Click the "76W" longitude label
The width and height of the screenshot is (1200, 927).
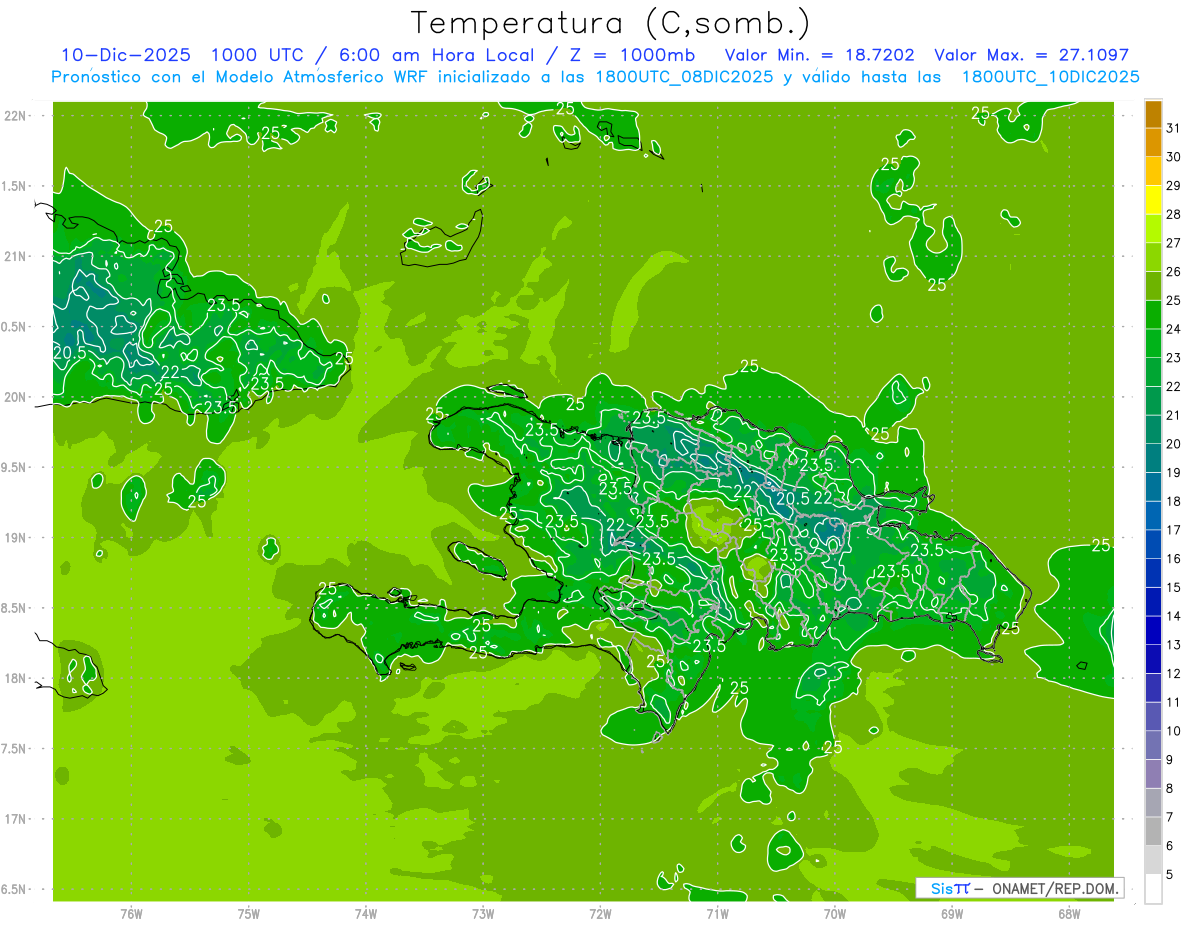pyautogui.click(x=131, y=913)
